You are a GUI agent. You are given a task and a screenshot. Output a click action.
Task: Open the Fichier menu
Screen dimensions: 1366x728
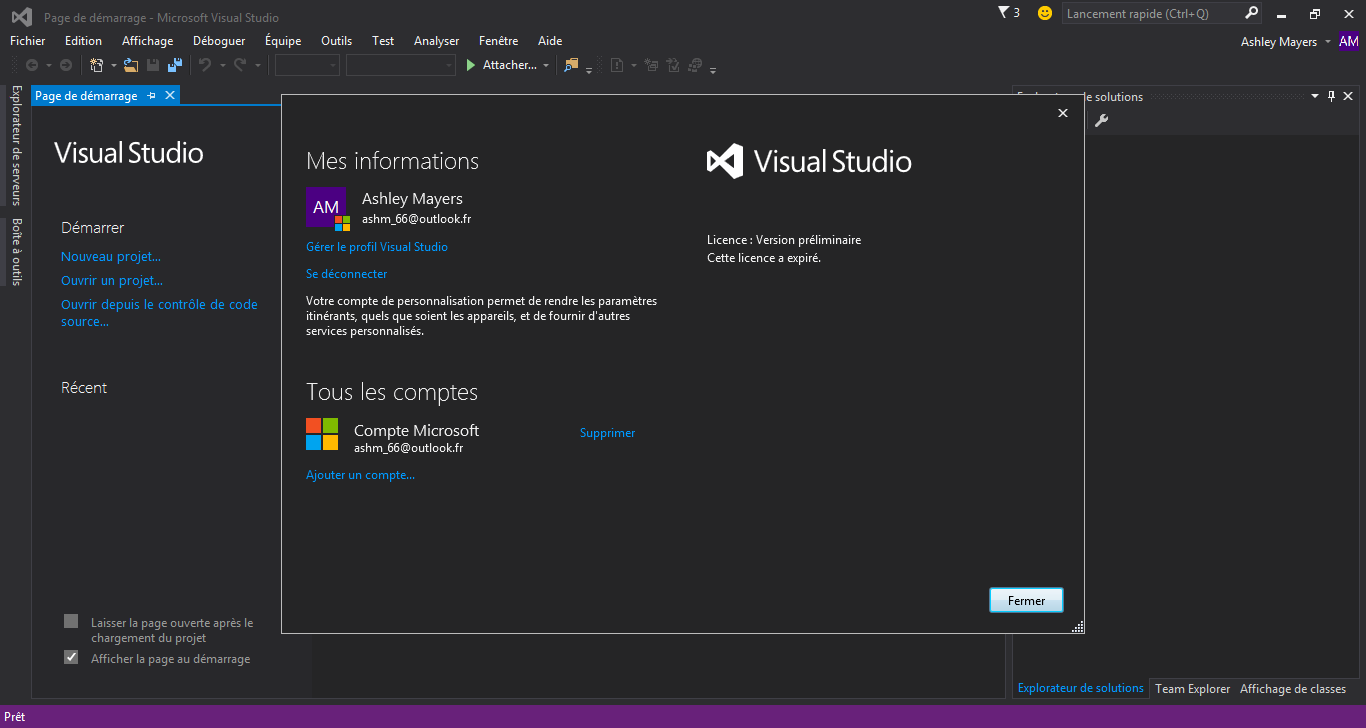pos(28,41)
